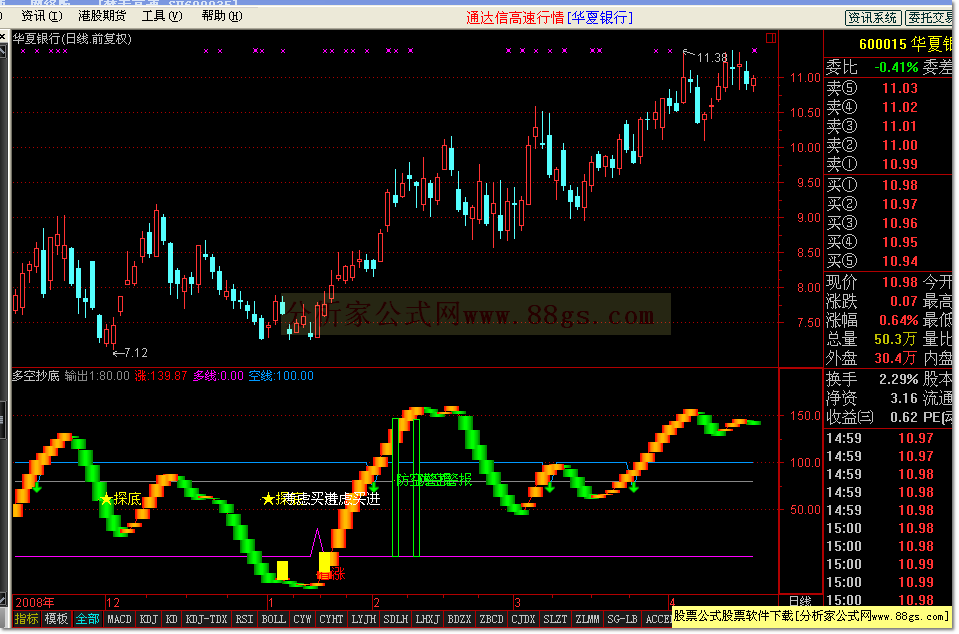Select the LYJH indicator tab
Image resolution: width=959 pixels, height=634 pixels.
pyautogui.click(x=363, y=619)
